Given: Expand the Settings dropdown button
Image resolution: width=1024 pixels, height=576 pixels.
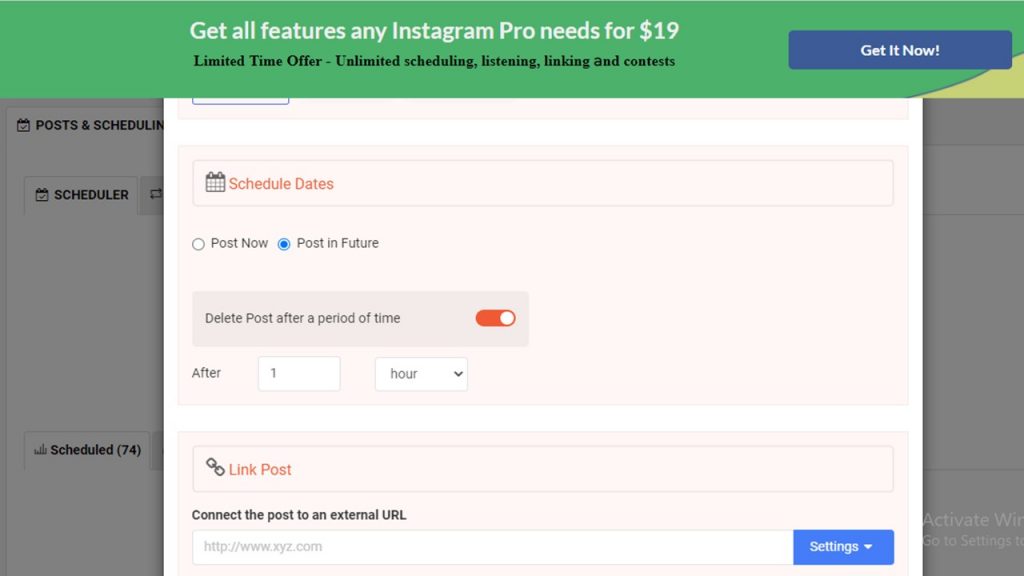Looking at the screenshot, I should click(843, 547).
